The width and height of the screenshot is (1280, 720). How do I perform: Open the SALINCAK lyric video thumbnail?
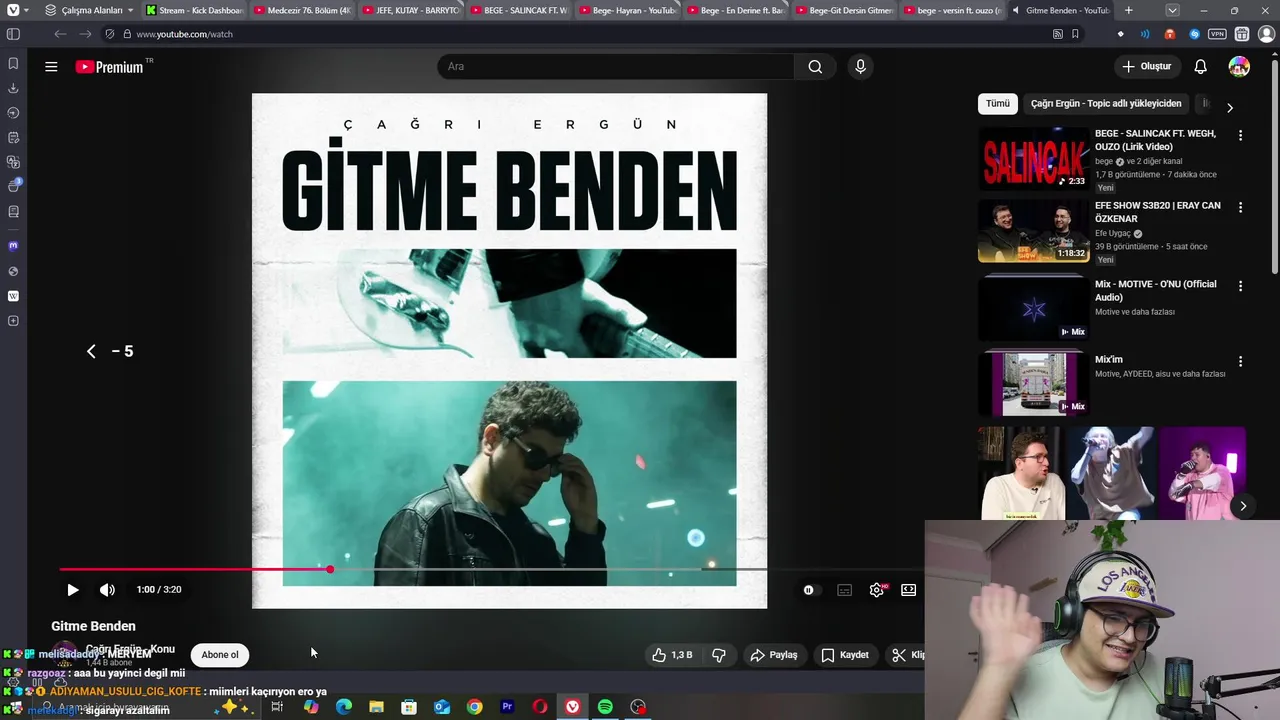(x=1033, y=158)
